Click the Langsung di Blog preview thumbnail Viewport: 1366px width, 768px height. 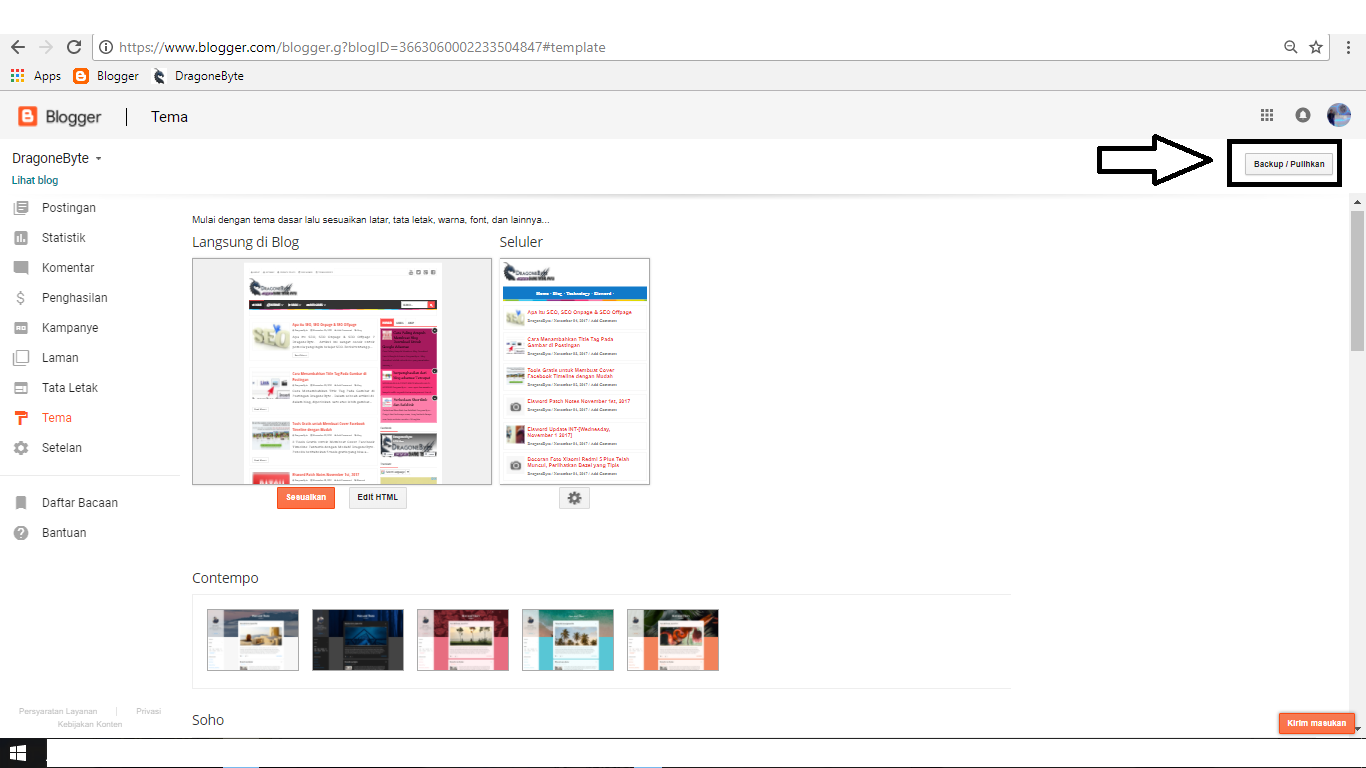pos(342,371)
